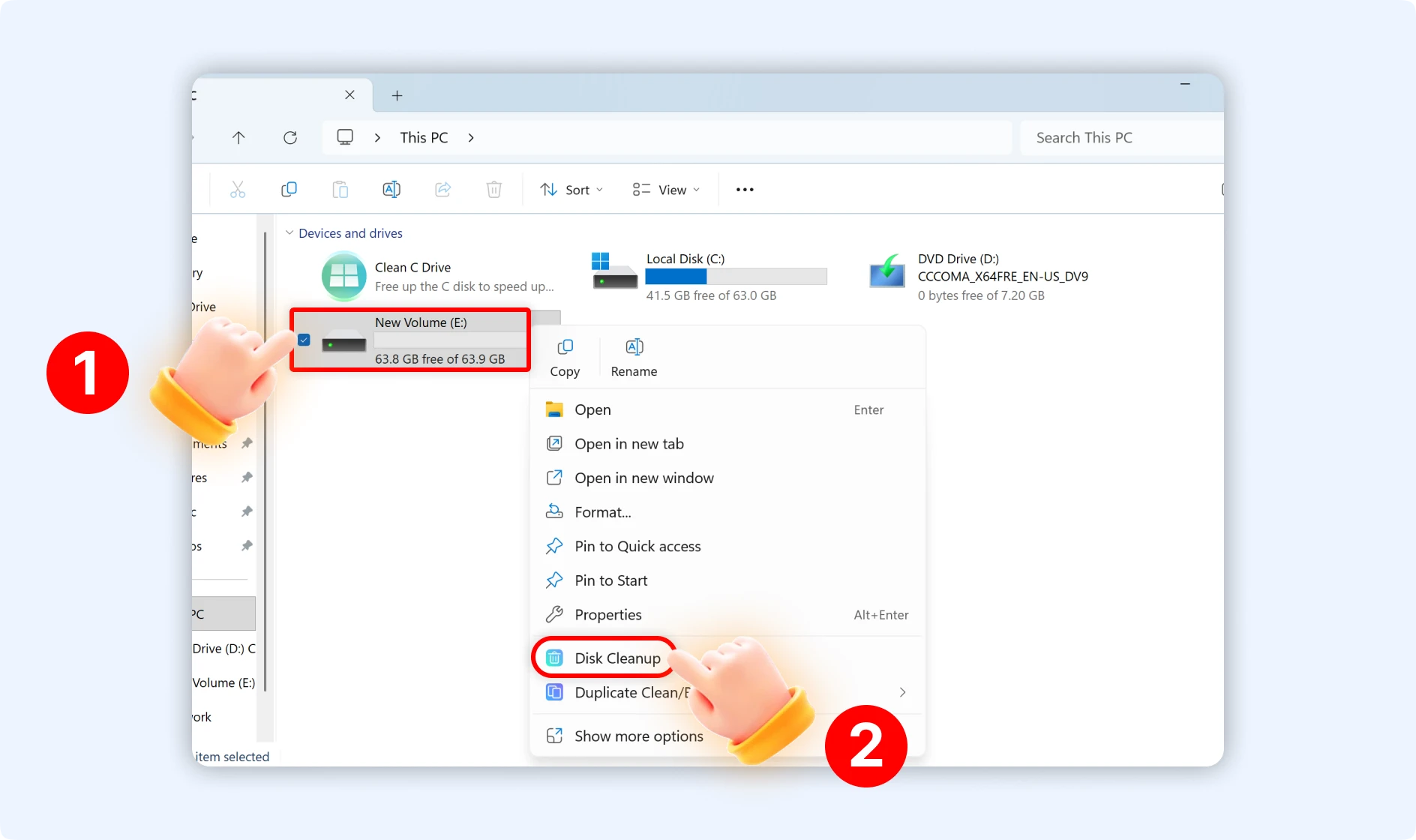
Task: Choose Format from the context menu
Action: (601, 511)
